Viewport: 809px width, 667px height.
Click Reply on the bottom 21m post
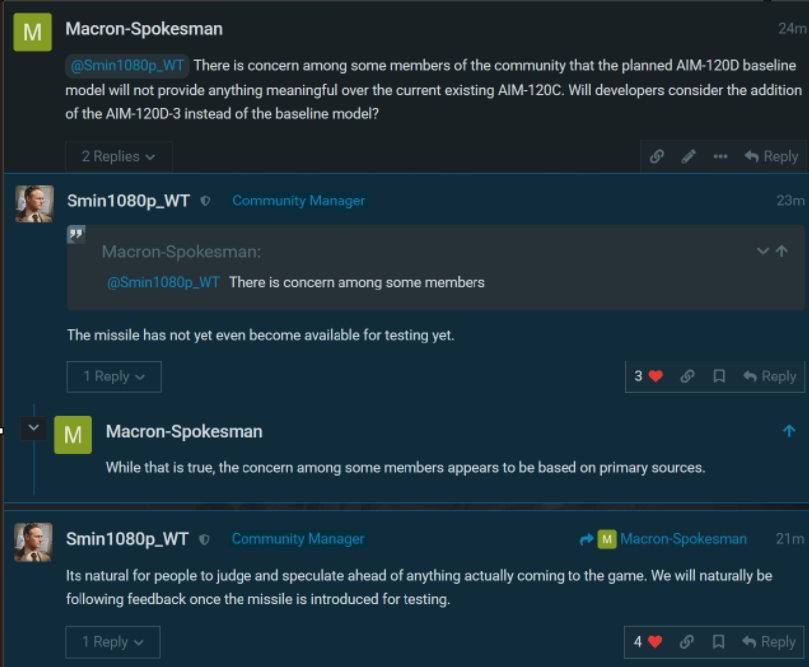(769, 642)
